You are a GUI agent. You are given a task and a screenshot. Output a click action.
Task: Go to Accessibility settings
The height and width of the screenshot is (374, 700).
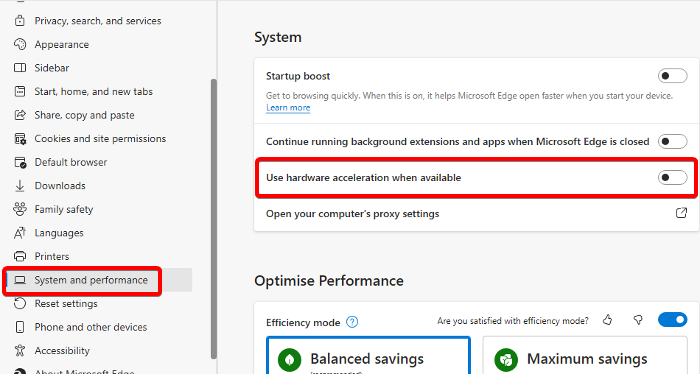pyautogui.click(x=62, y=351)
